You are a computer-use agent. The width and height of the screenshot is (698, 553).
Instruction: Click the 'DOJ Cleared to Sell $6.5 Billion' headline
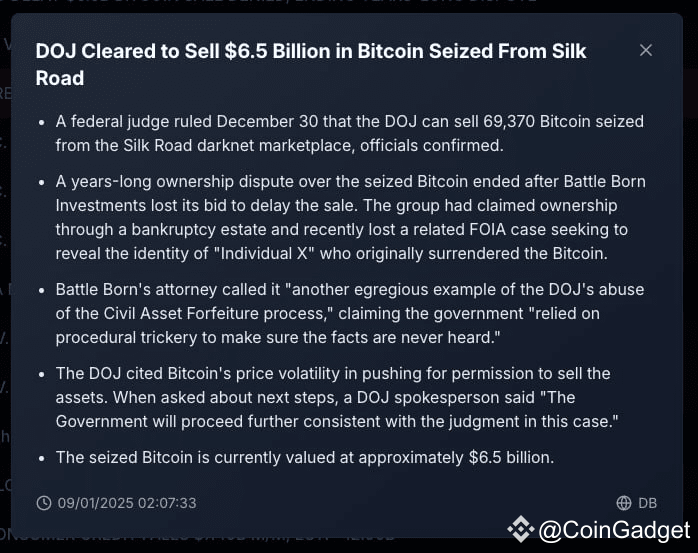point(311,65)
